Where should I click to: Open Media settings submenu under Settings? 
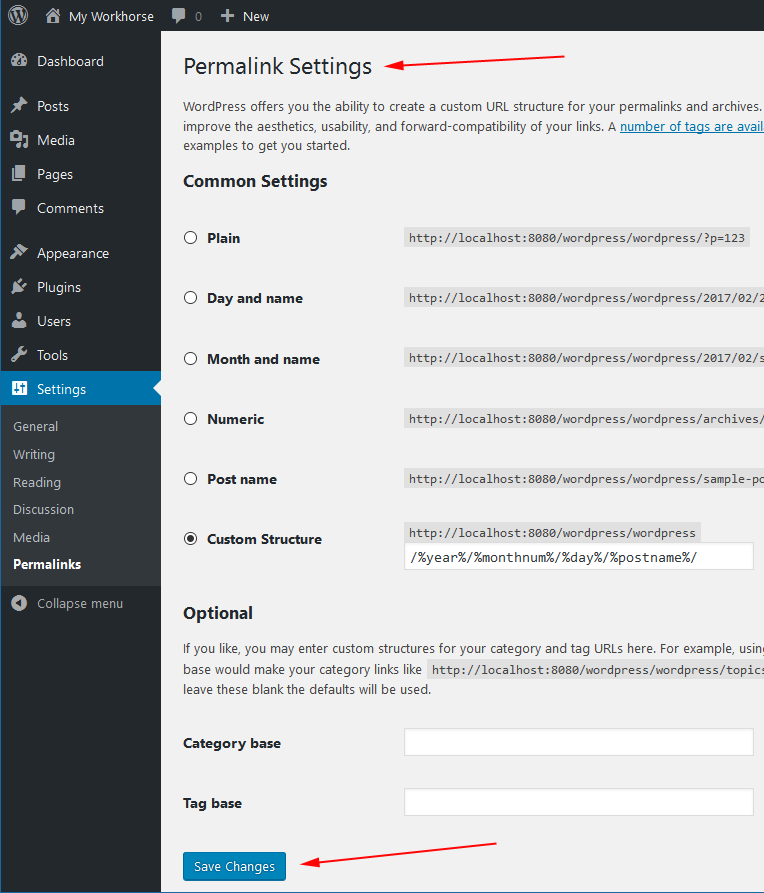(31, 538)
